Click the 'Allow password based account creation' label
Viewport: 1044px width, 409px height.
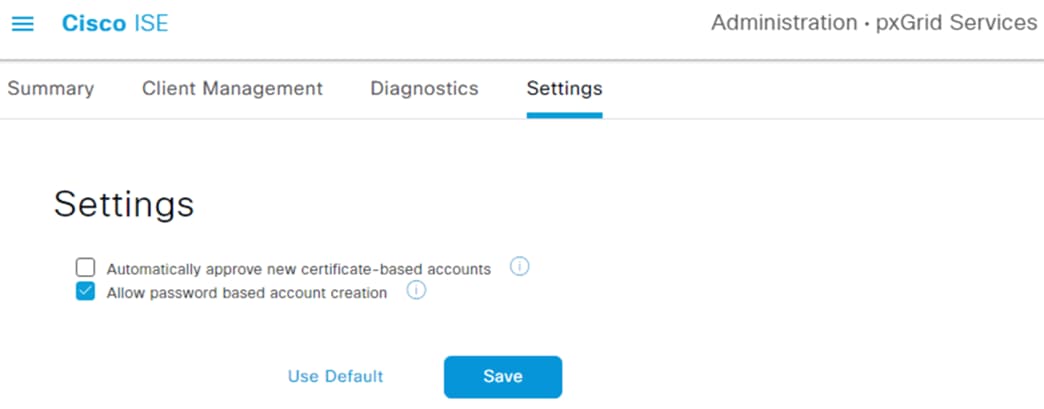(247, 293)
